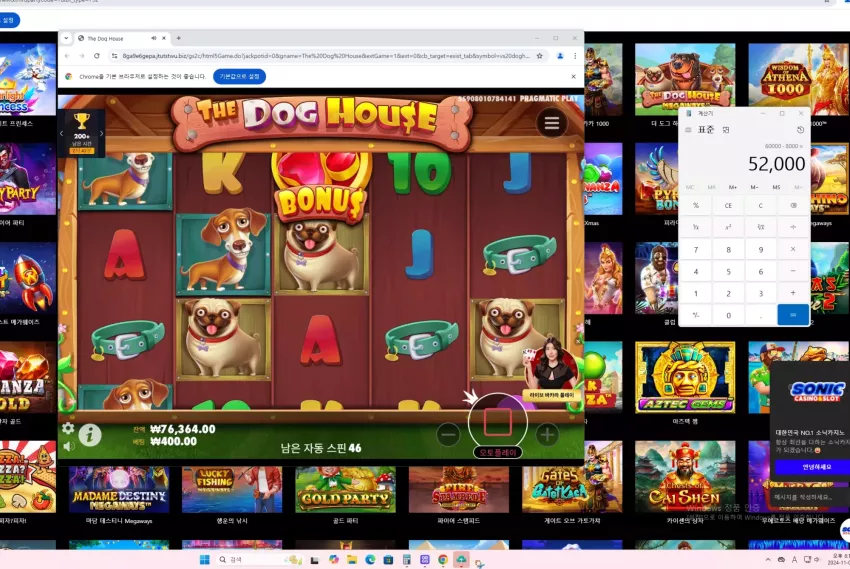
Task: Click the blue 안녕하세요 chat button
Action: (x=812, y=467)
